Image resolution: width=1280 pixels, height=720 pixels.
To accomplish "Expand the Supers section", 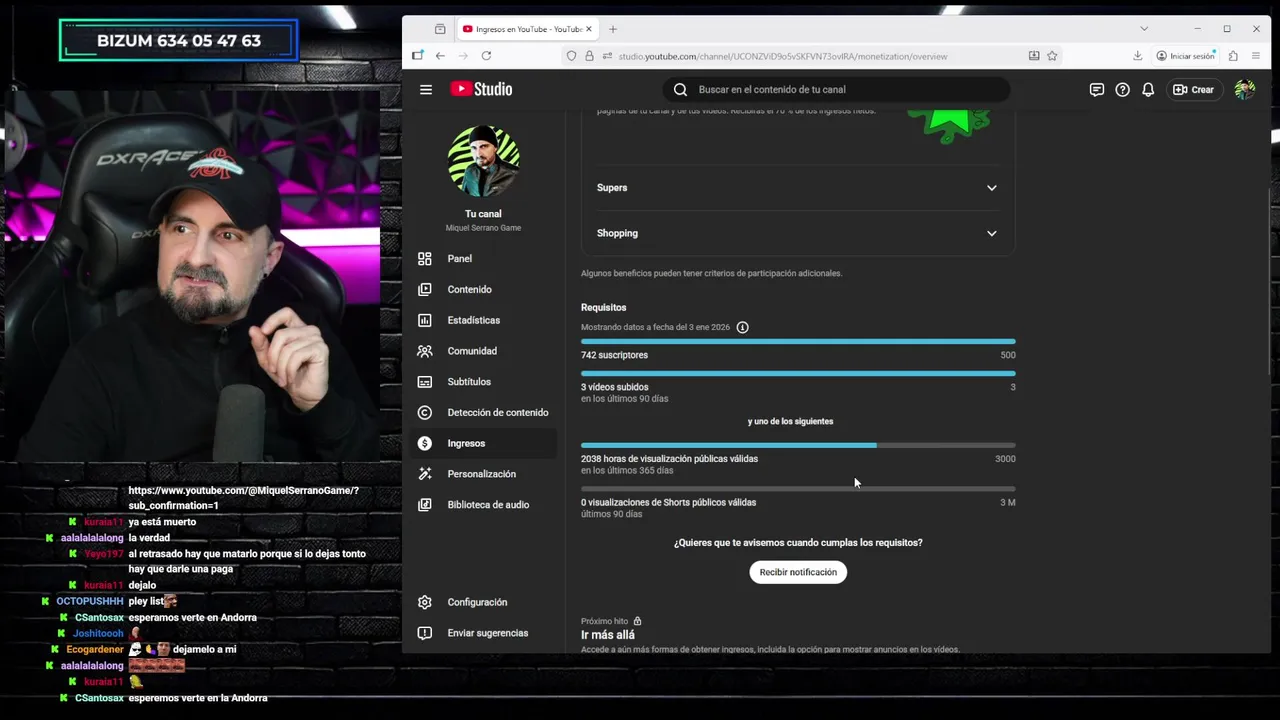I will click(x=797, y=188).
